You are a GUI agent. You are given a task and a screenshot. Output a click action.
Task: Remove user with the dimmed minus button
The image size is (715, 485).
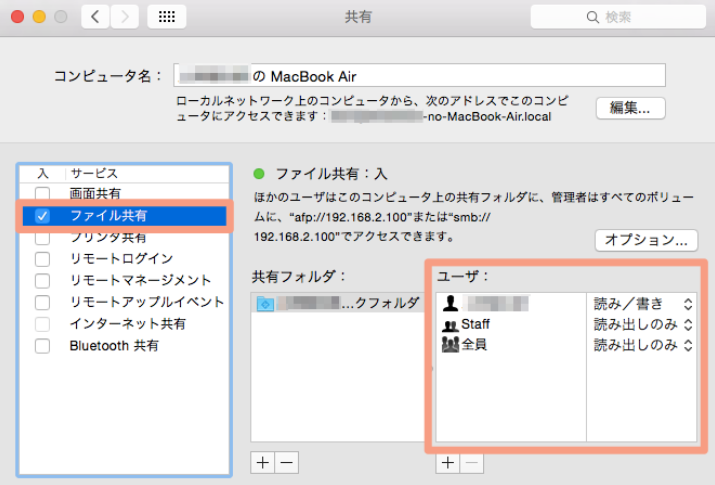tap(472, 463)
